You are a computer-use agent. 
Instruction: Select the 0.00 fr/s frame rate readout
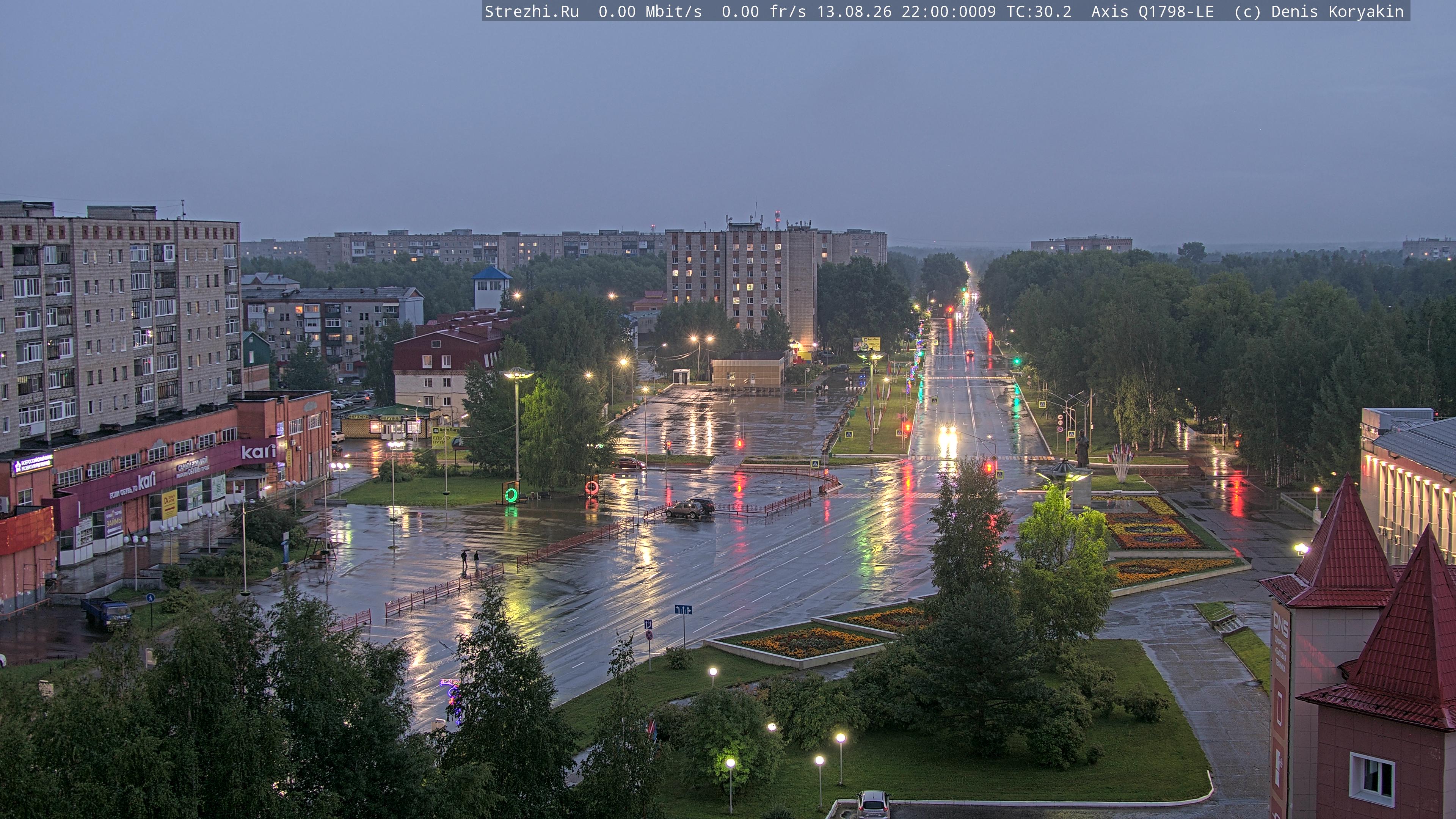[764, 12]
